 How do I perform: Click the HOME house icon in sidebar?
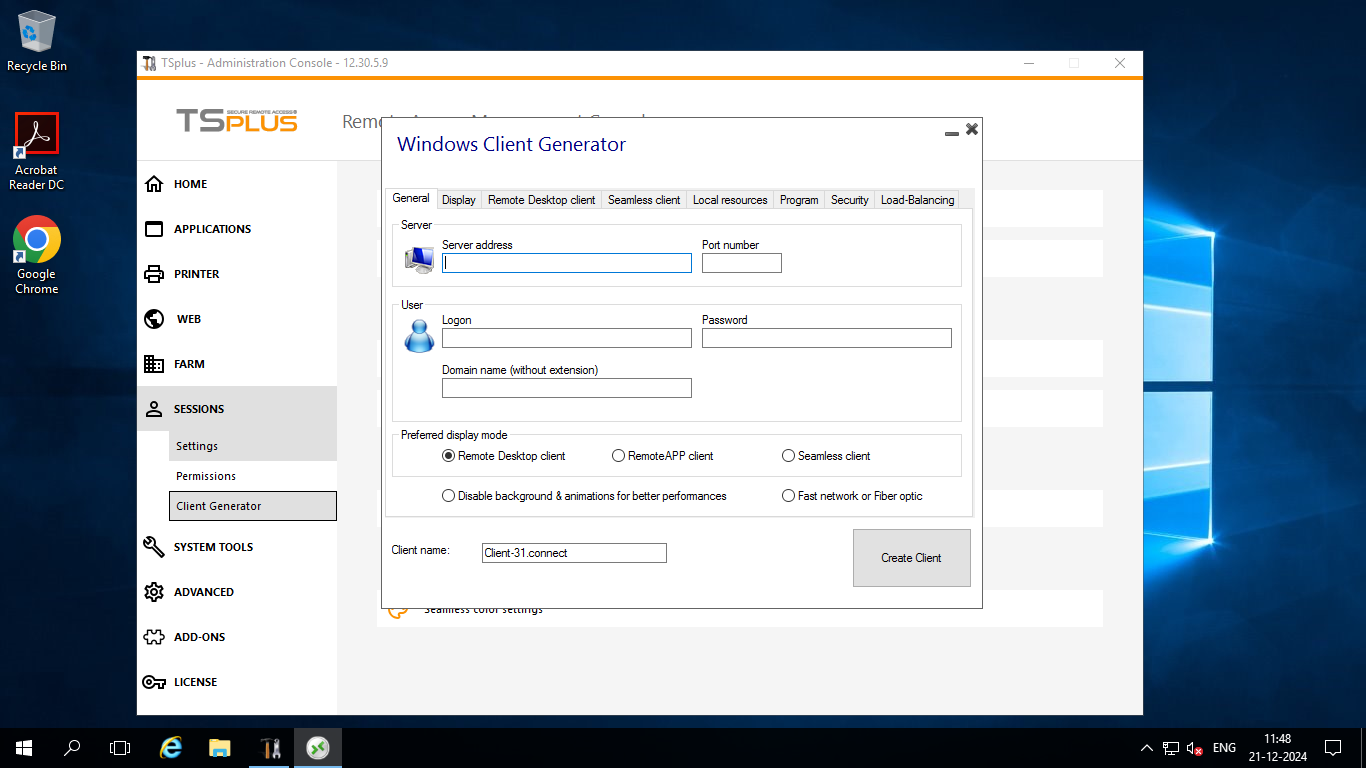154,184
